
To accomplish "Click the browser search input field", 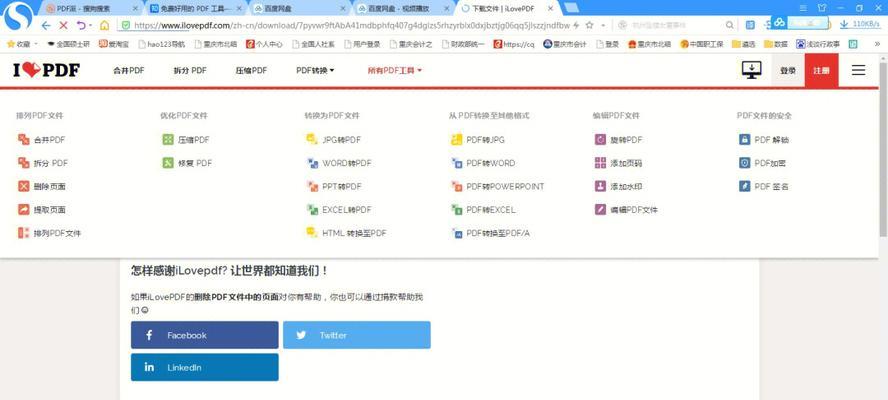I will tap(671, 25).
